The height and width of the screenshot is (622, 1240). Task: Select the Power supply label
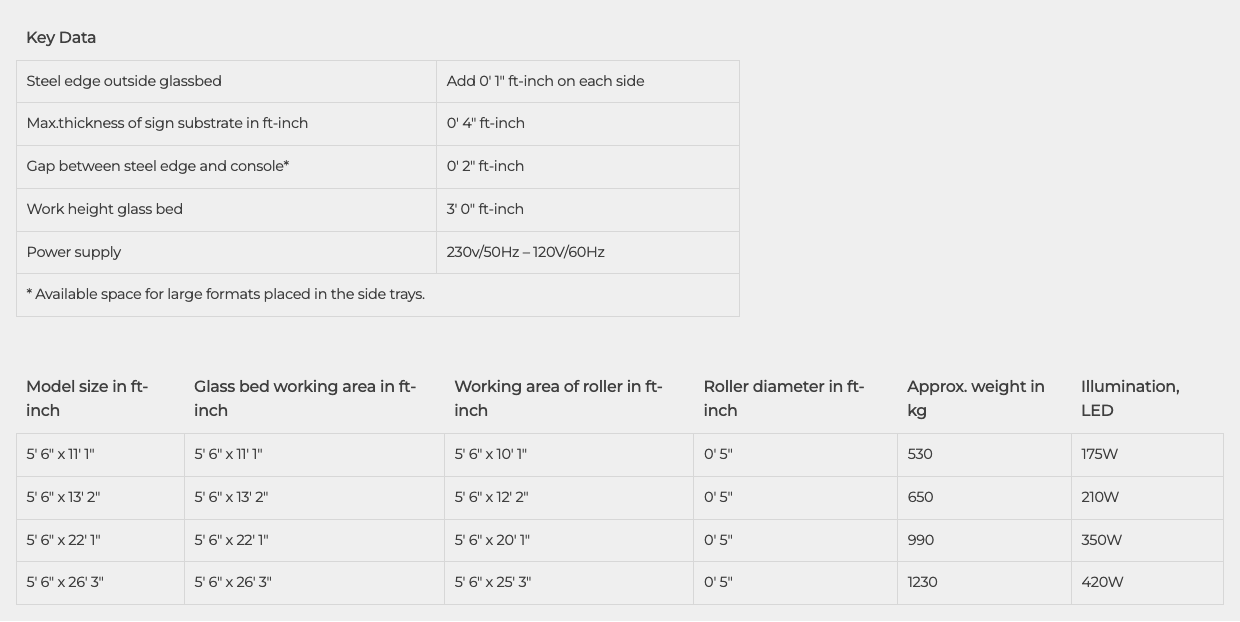point(74,252)
